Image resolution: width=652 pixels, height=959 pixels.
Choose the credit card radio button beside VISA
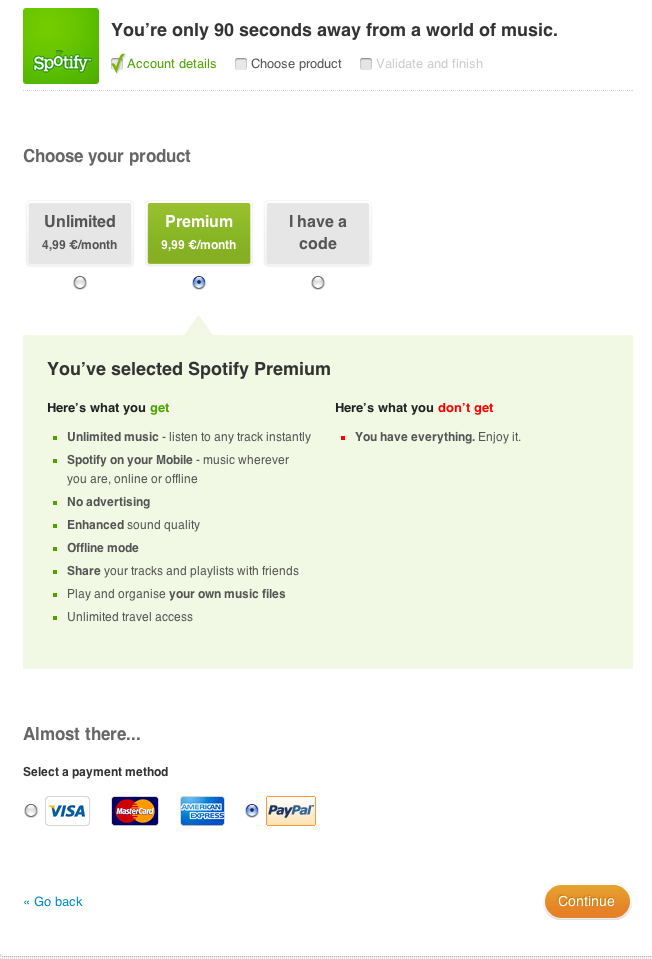[31, 810]
